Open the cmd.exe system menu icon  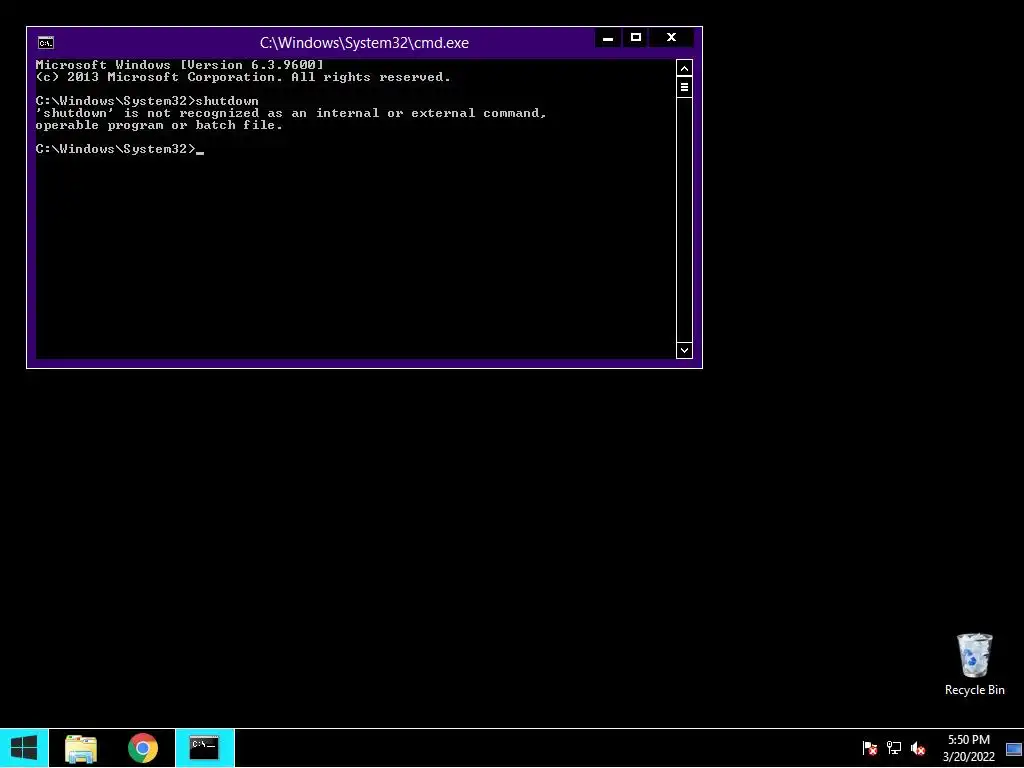[x=46, y=43]
